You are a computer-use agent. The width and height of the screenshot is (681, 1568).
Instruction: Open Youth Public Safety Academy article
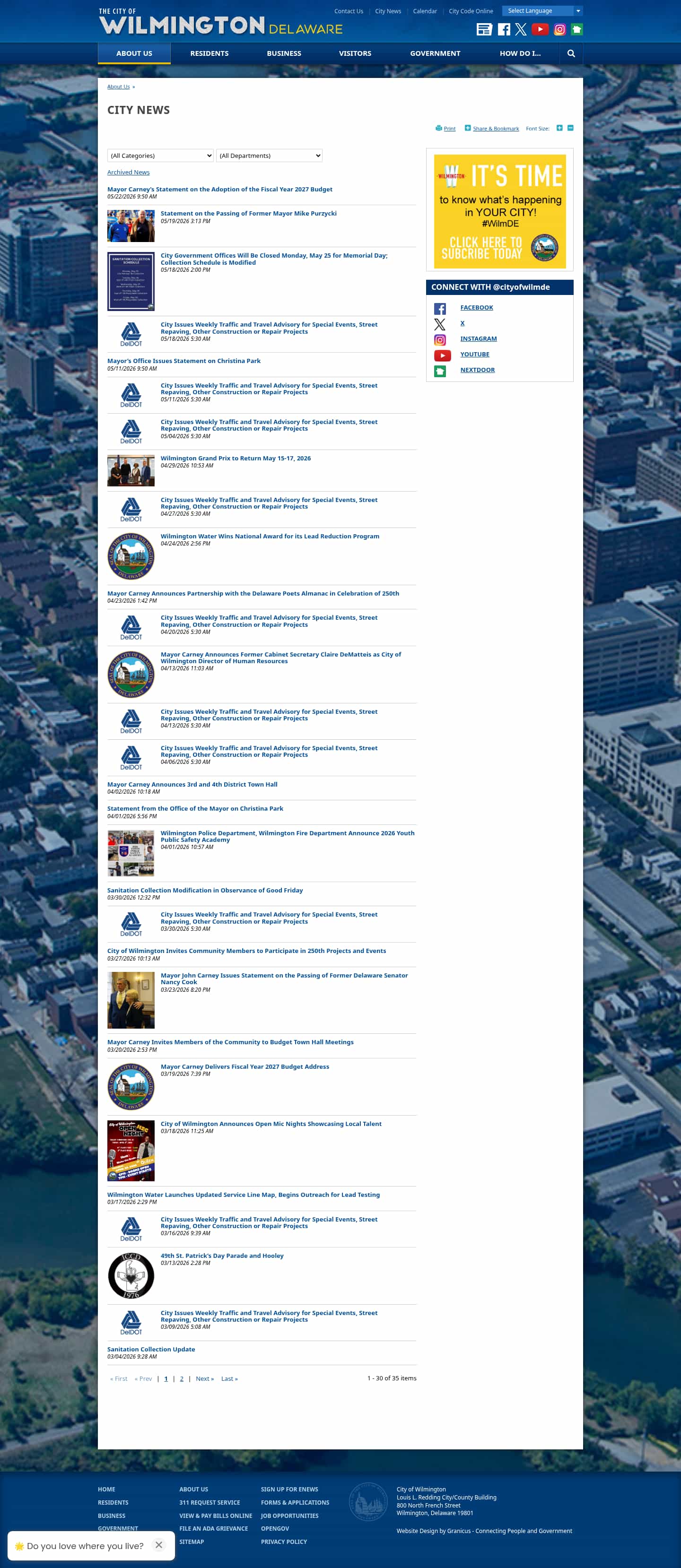tap(288, 836)
